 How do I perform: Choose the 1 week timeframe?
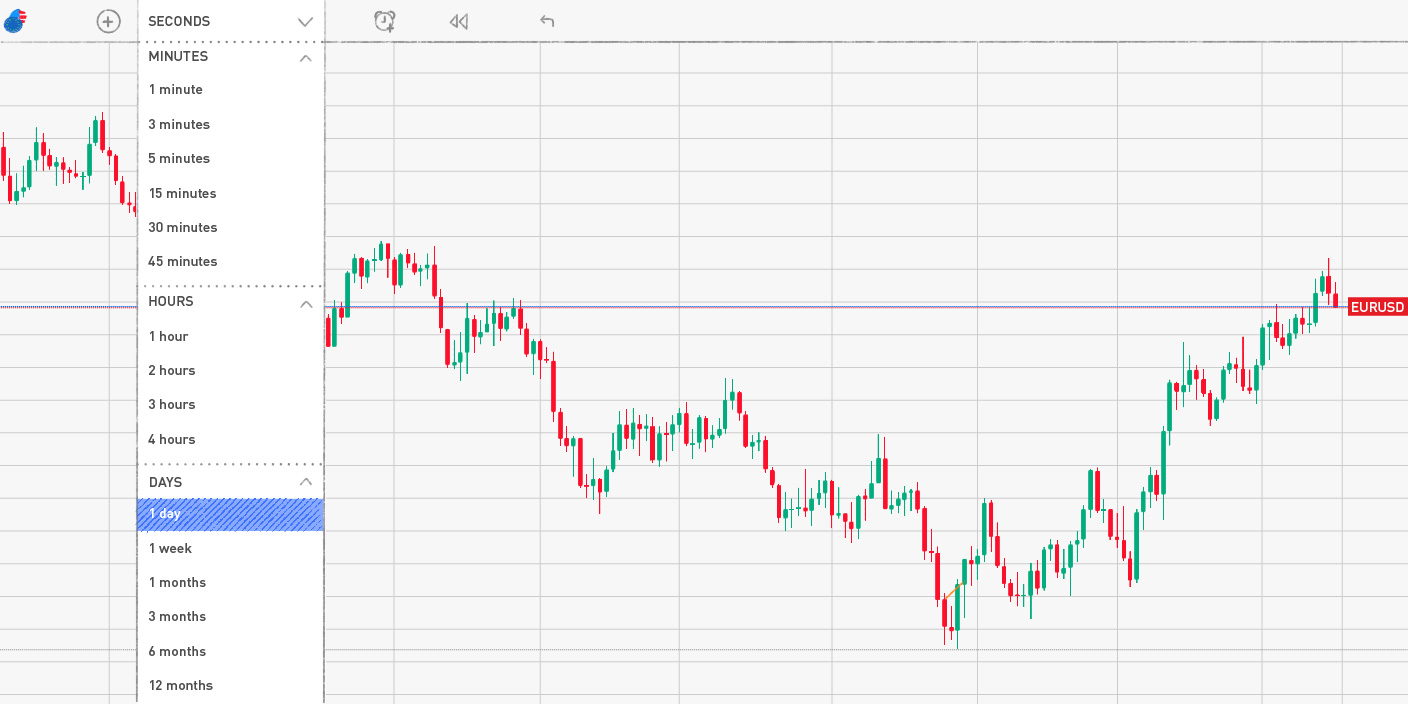(x=168, y=548)
